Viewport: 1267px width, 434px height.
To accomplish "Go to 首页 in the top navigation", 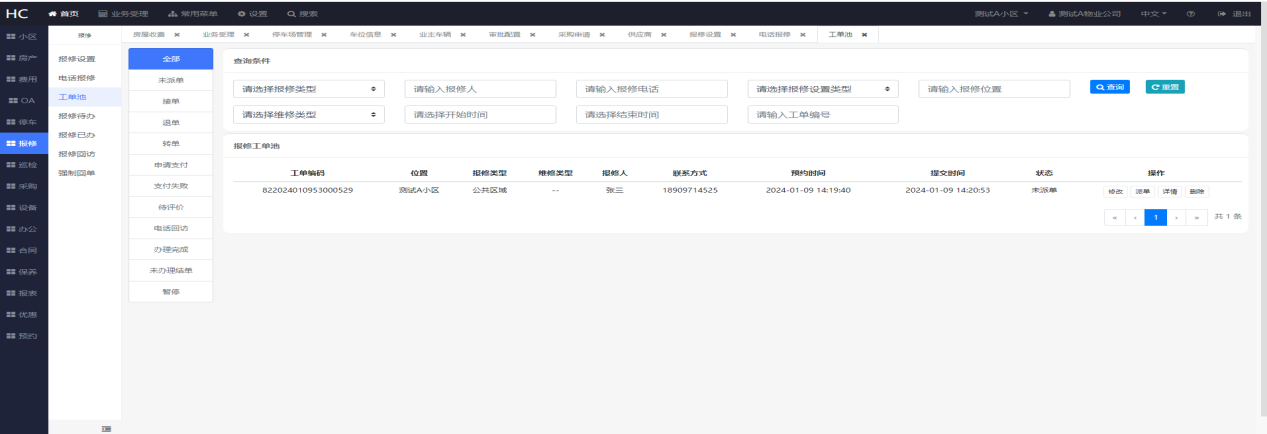I will click(x=63, y=13).
